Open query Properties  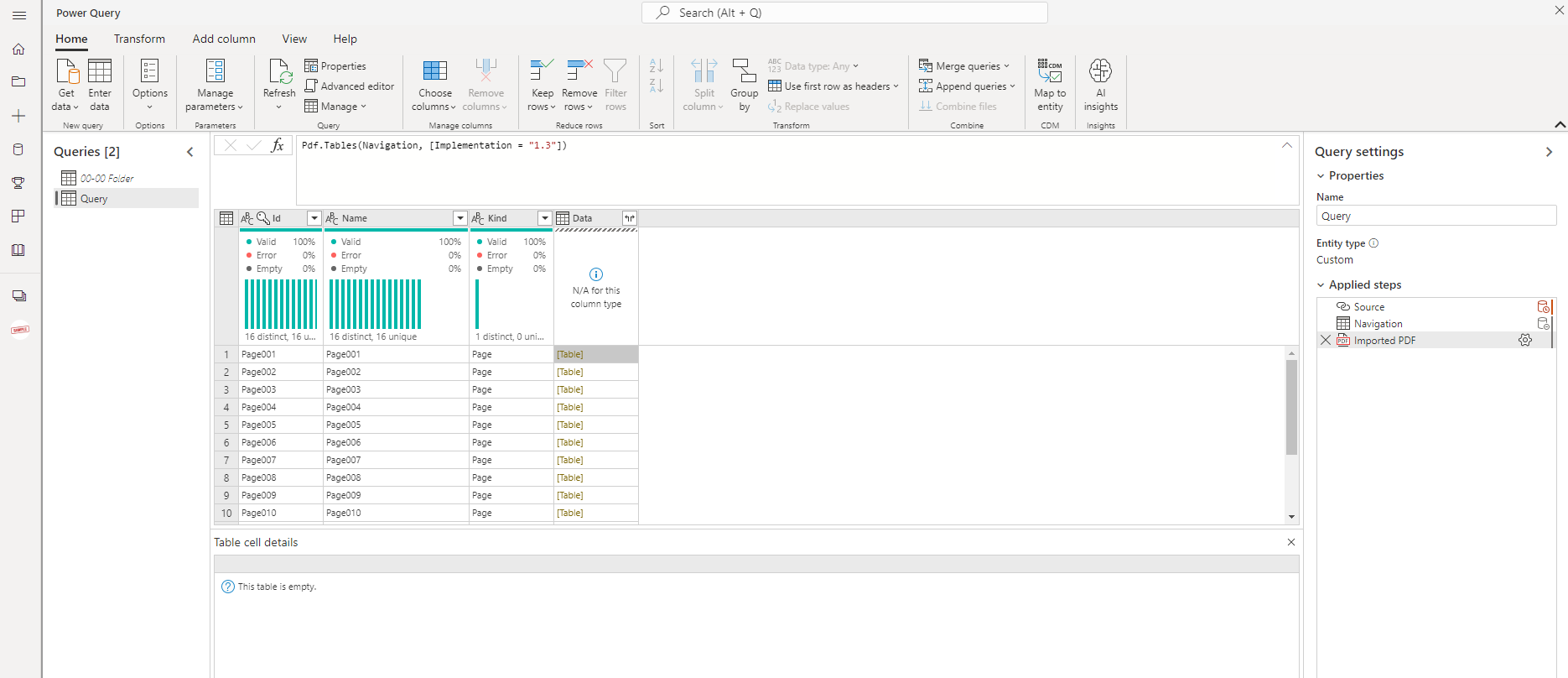[335, 66]
